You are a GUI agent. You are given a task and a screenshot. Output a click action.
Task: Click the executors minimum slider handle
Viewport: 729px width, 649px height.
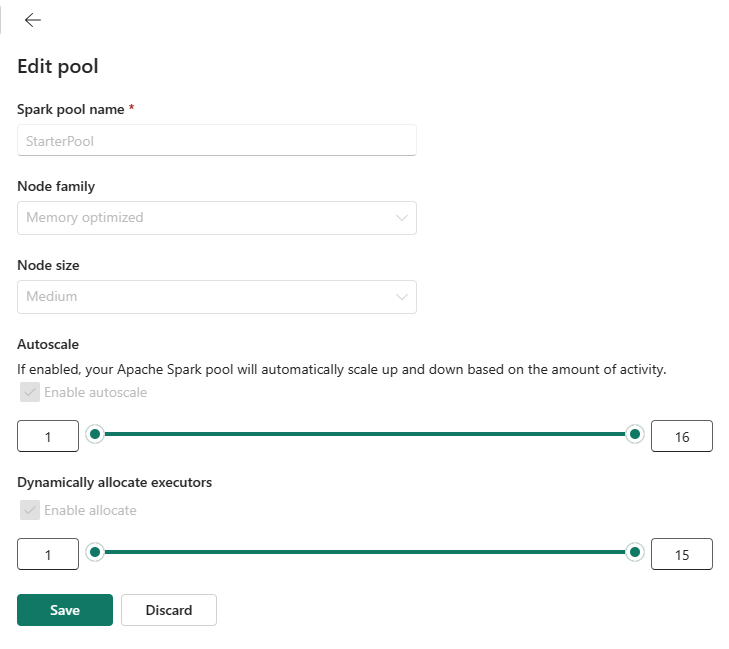coord(95,552)
